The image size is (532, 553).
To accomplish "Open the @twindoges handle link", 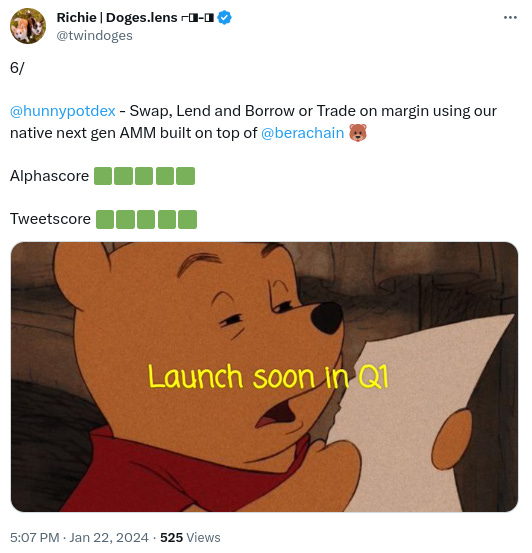I will pos(95,36).
